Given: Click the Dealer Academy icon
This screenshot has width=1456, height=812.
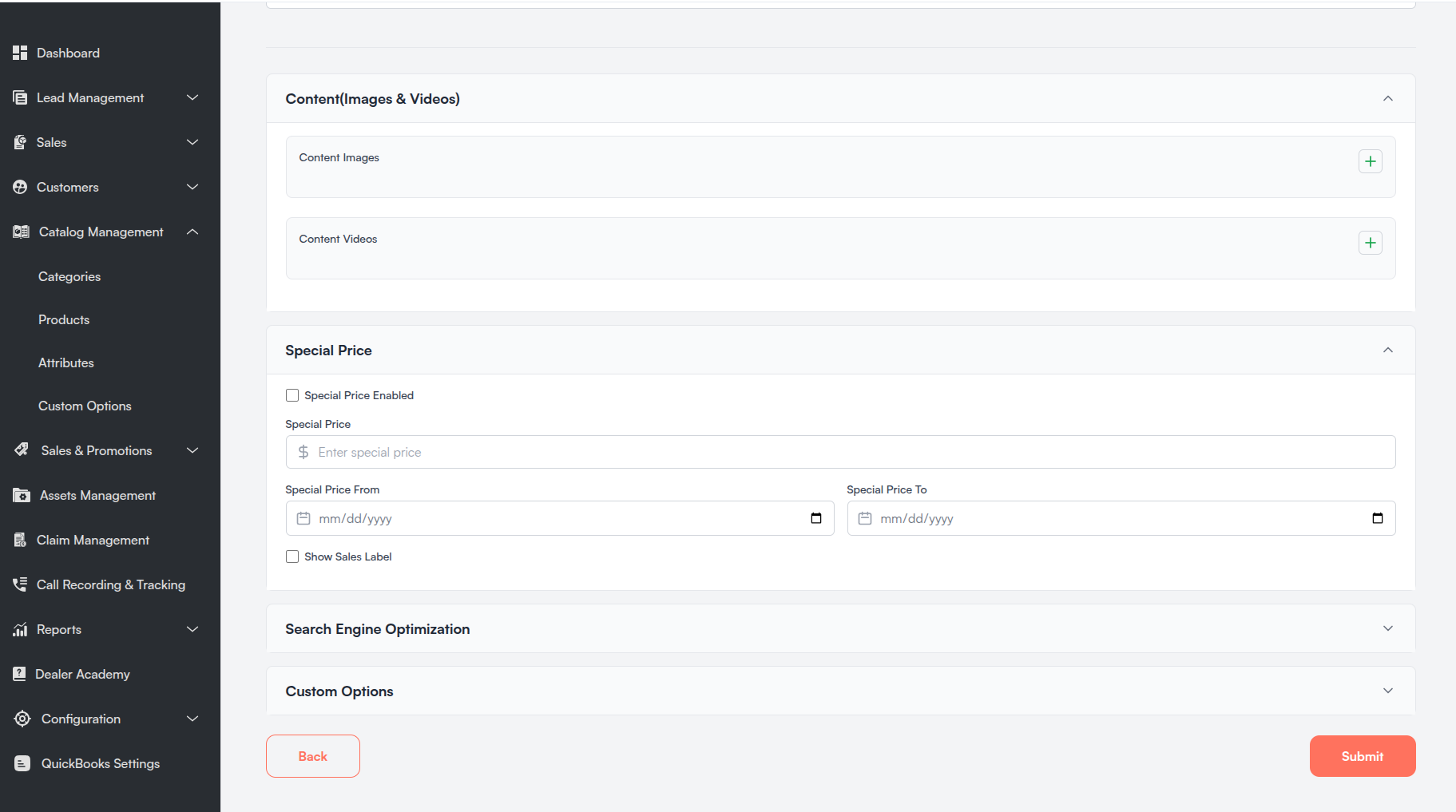Looking at the screenshot, I should pos(19,674).
